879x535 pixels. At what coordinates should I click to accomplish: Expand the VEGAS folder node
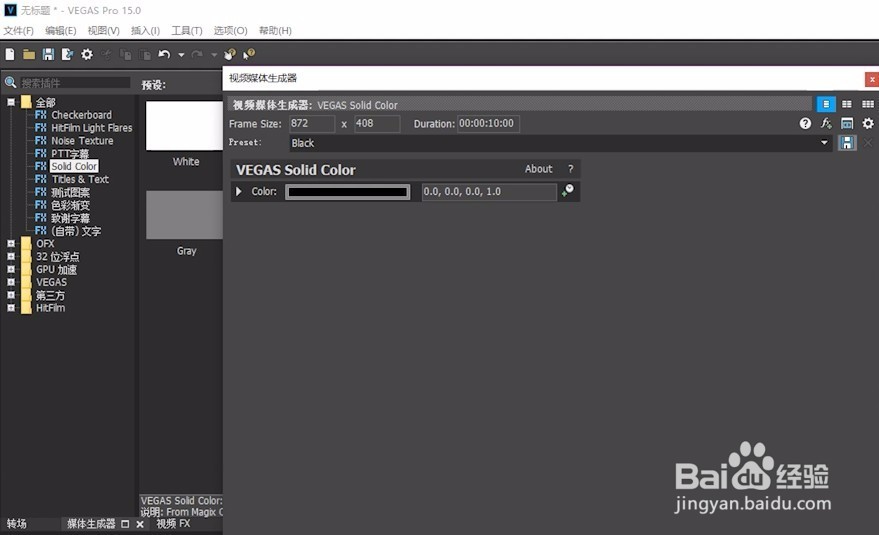pos(11,282)
